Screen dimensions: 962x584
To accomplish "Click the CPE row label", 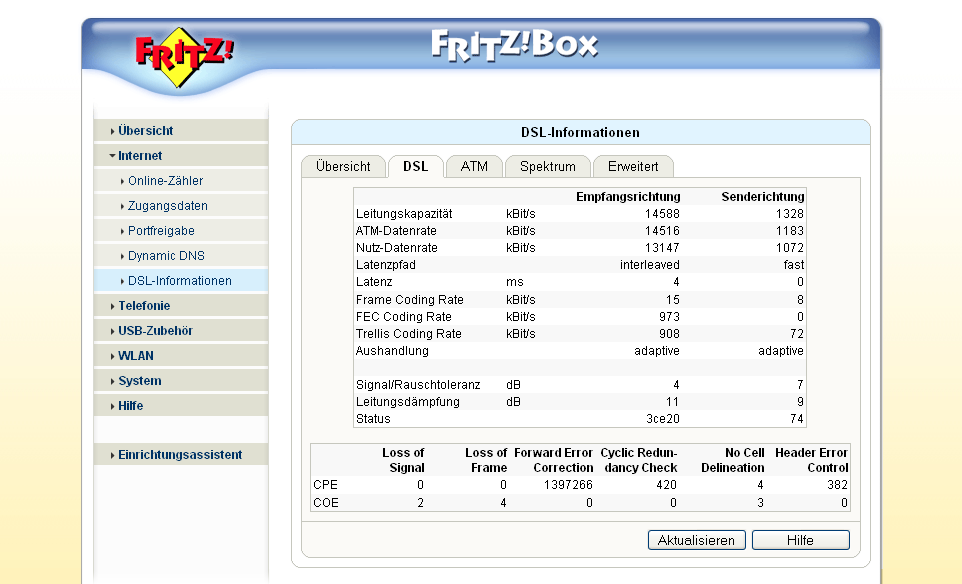I will coord(325,485).
